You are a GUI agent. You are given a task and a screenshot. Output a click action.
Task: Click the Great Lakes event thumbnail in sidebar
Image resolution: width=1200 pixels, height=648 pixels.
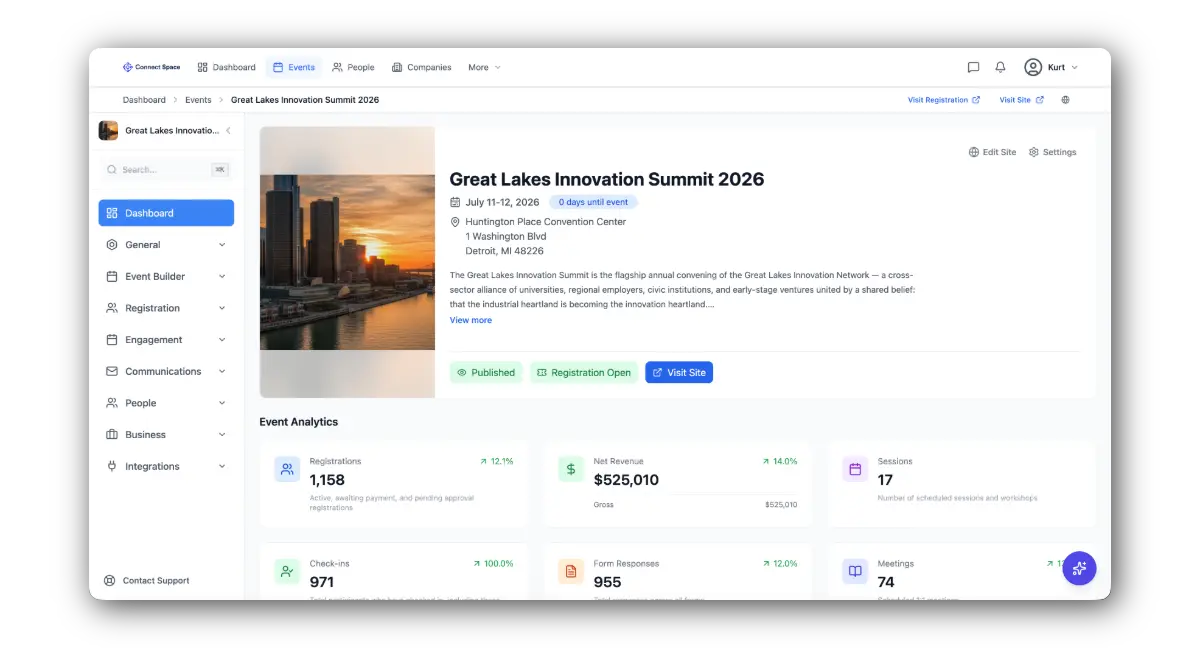(108, 131)
